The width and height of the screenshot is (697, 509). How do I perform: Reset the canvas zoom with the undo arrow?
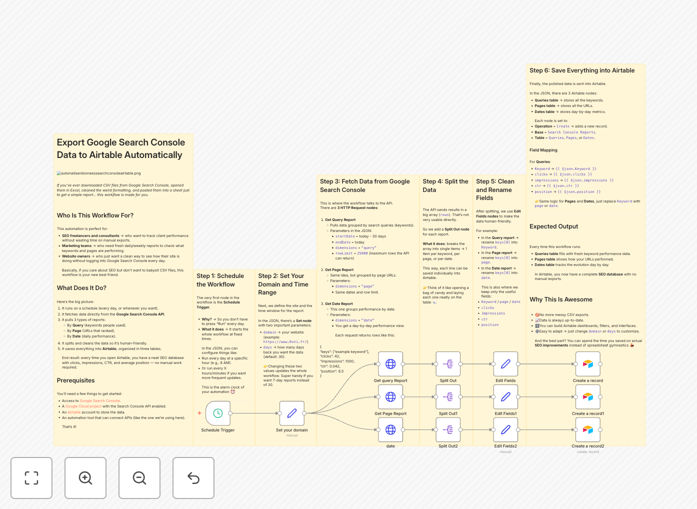pos(193,478)
